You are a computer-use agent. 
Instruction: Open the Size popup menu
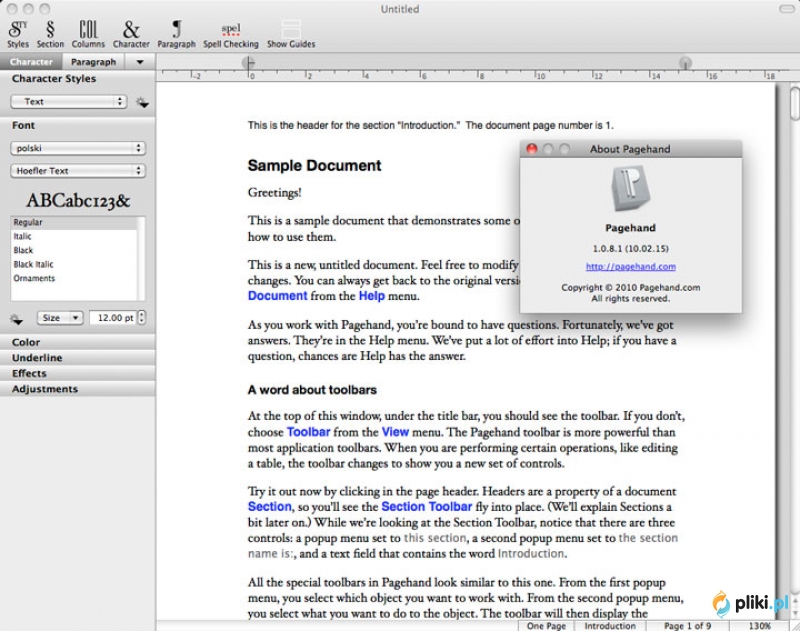click(x=60, y=318)
